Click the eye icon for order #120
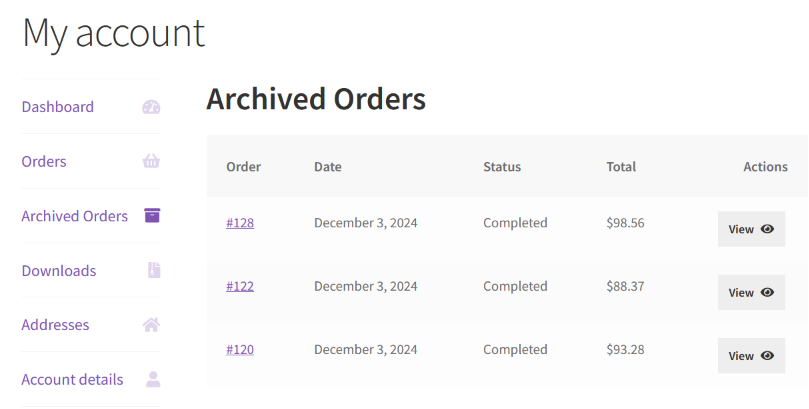Image resolution: width=809 pixels, height=409 pixels. pyautogui.click(x=767, y=355)
